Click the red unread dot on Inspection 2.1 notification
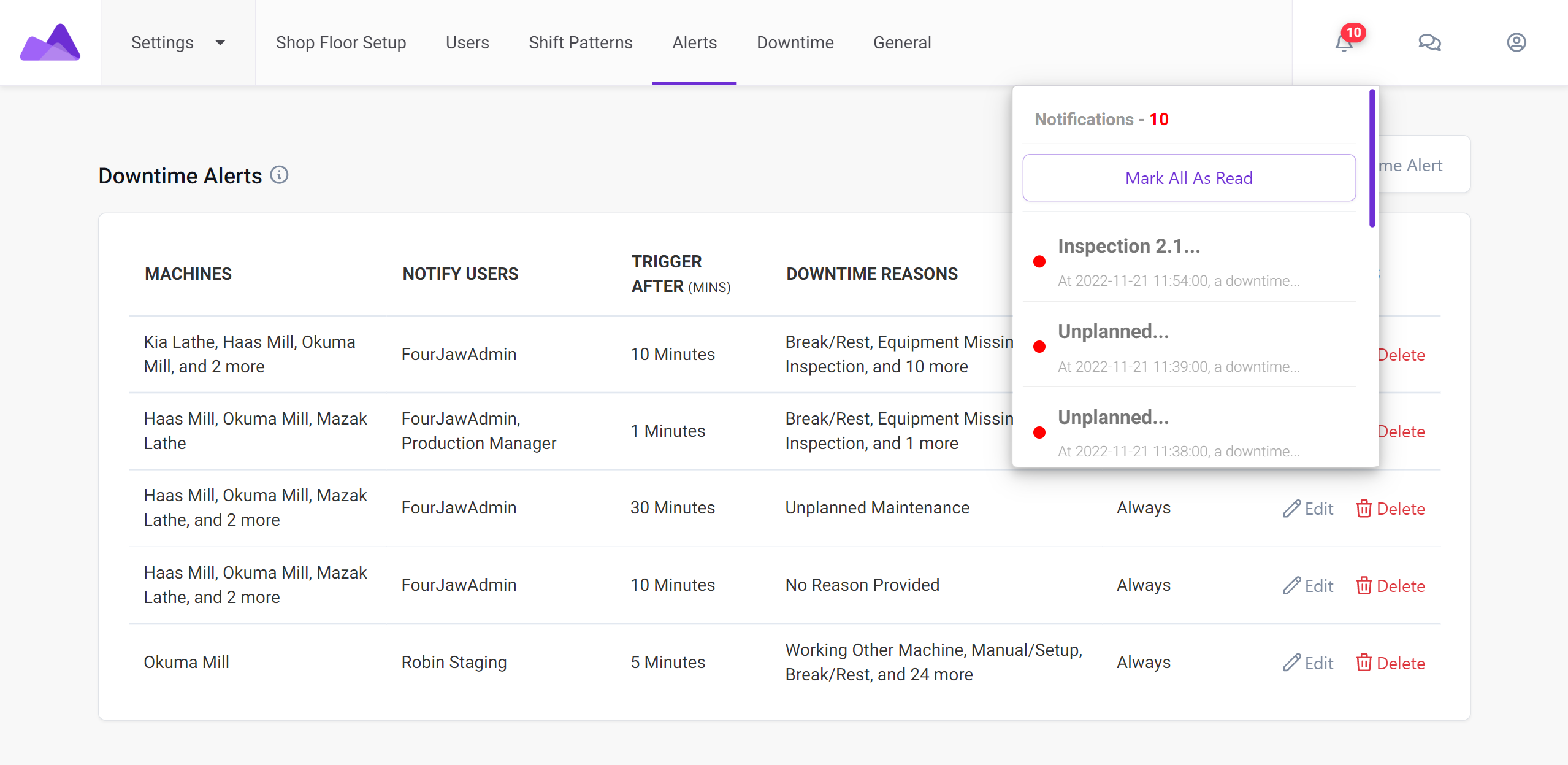1568x765 pixels. click(1039, 262)
